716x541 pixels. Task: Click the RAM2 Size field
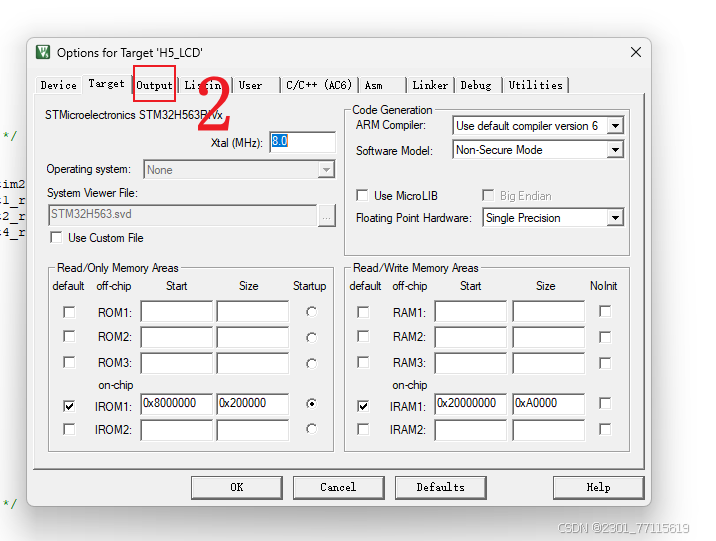click(548, 337)
